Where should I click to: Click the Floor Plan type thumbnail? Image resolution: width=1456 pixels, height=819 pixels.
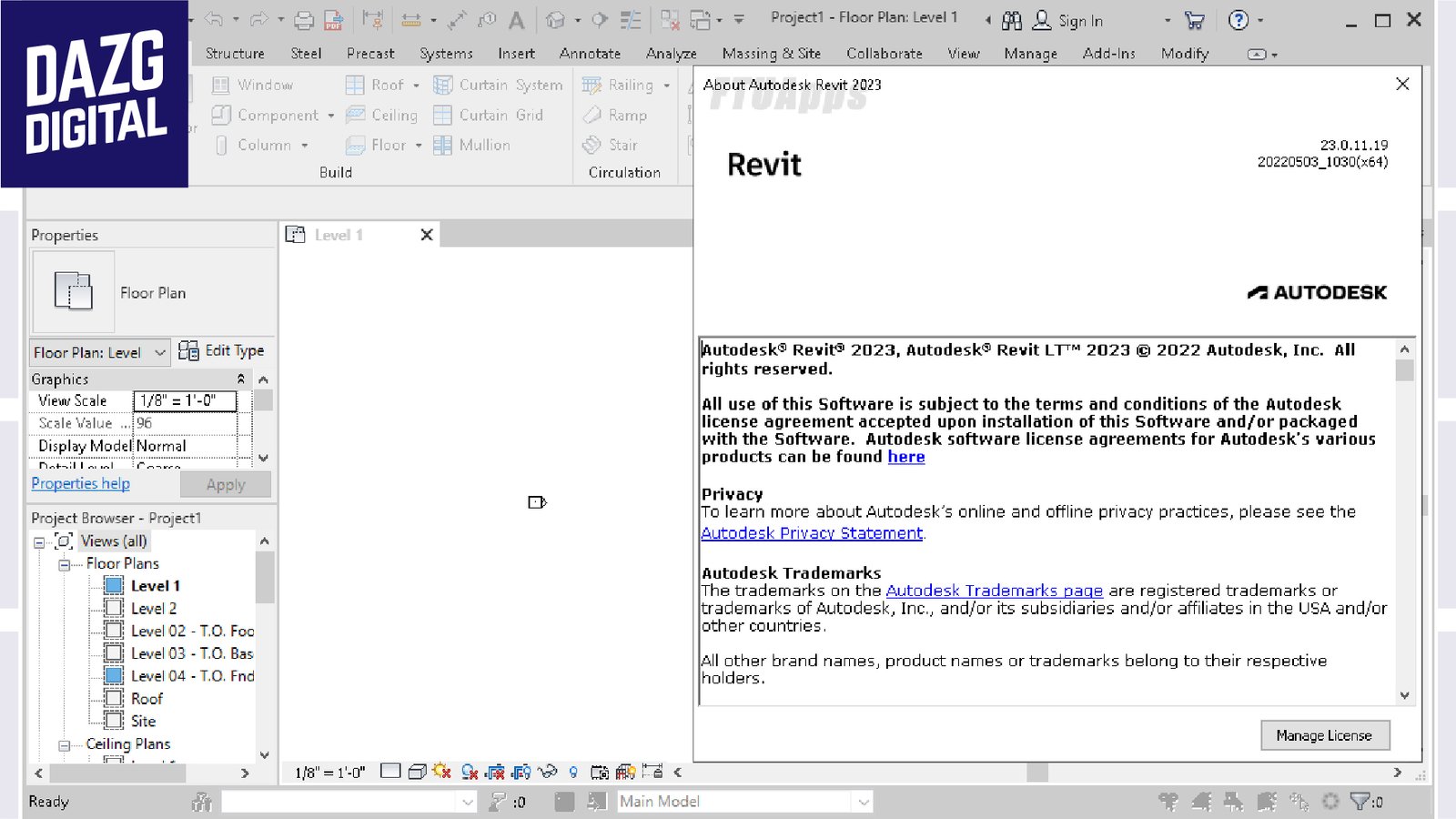point(74,292)
